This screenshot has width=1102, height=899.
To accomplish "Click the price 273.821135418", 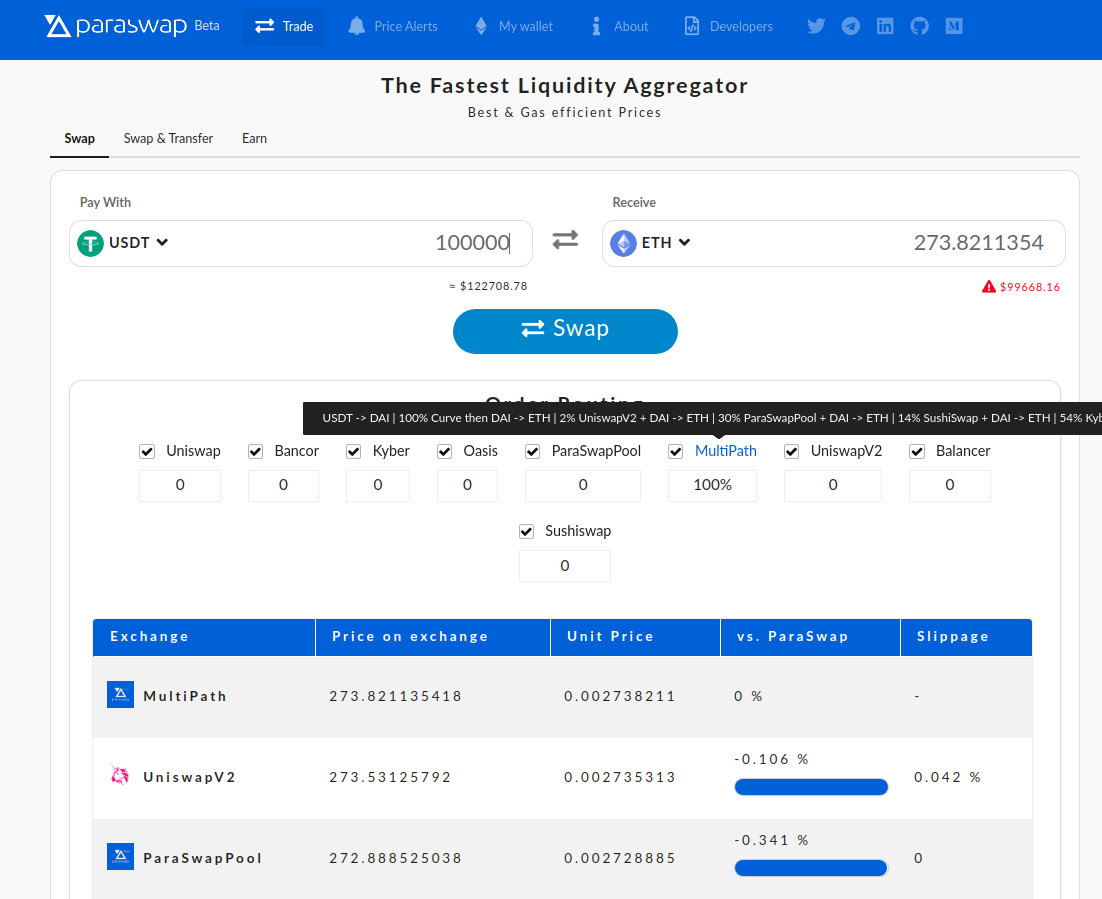I will (396, 696).
